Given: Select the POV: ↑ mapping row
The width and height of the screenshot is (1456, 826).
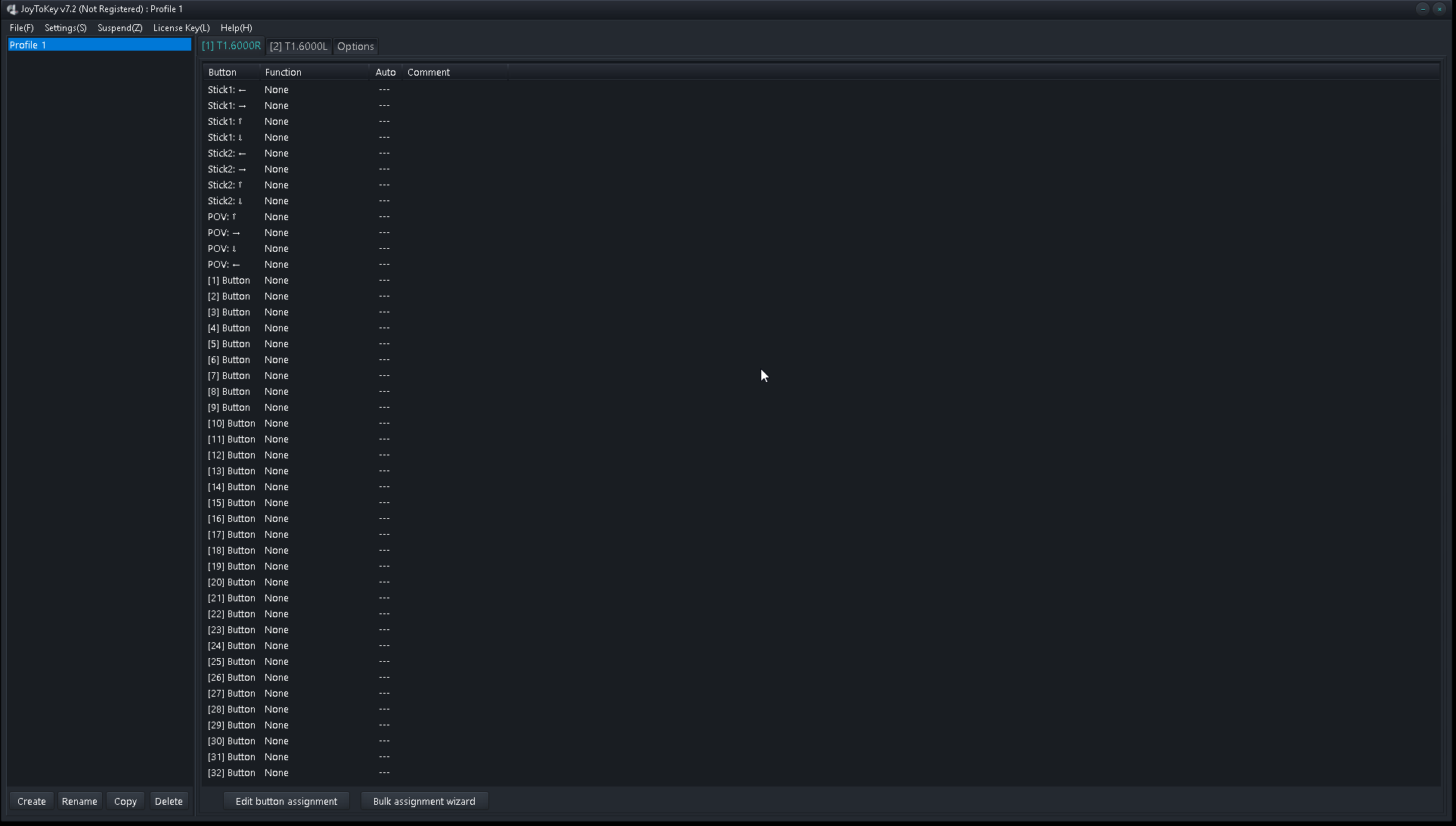Looking at the screenshot, I should pos(302,216).
